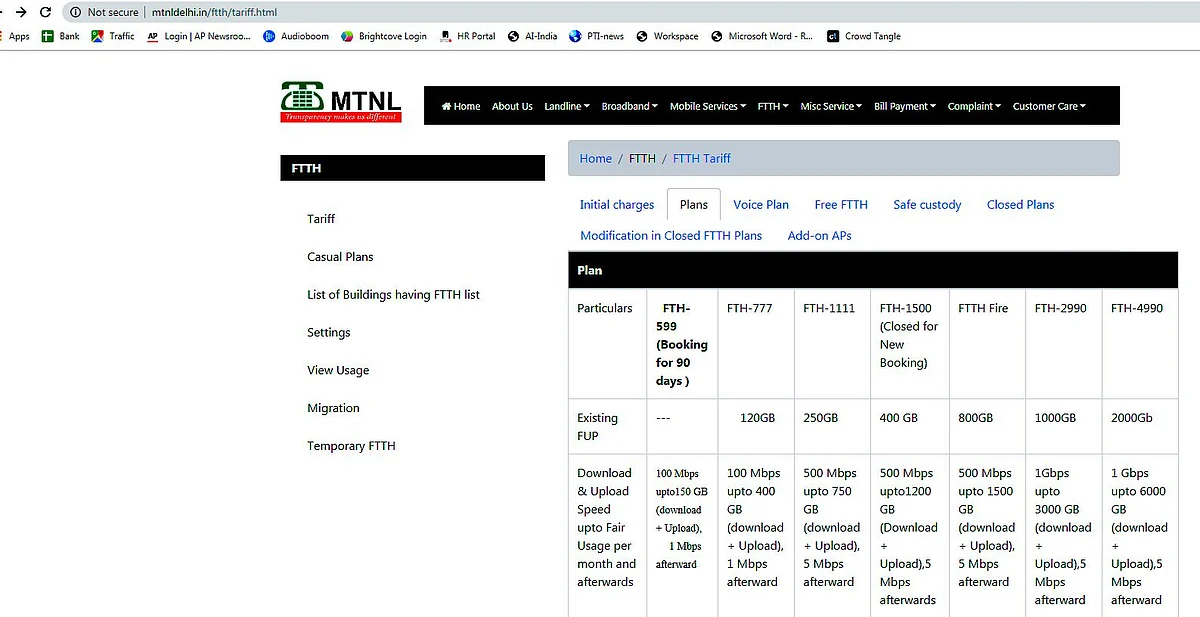Click Home in the breadcrumb
This screenshot has height=617, width=1200.
click(x=595, y=158)
